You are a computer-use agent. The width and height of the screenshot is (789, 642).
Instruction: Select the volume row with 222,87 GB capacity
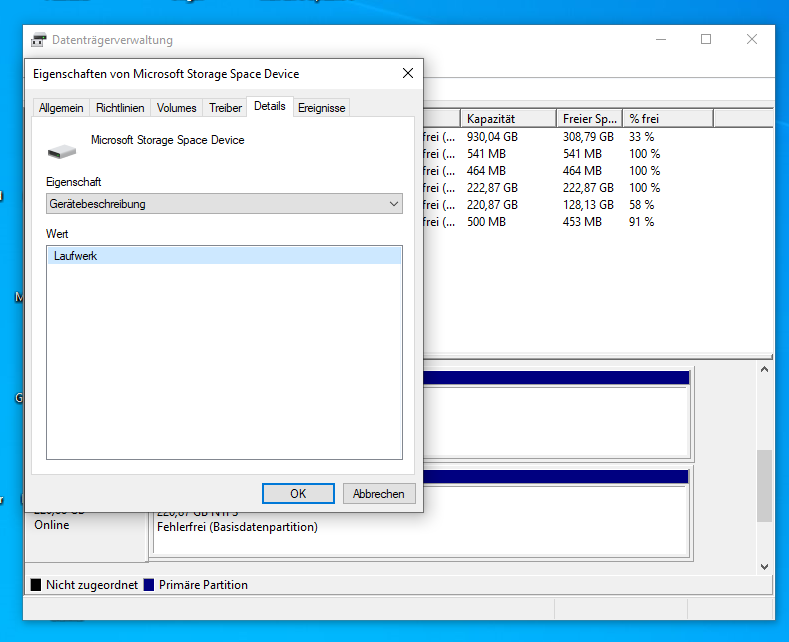click(598, 188)
